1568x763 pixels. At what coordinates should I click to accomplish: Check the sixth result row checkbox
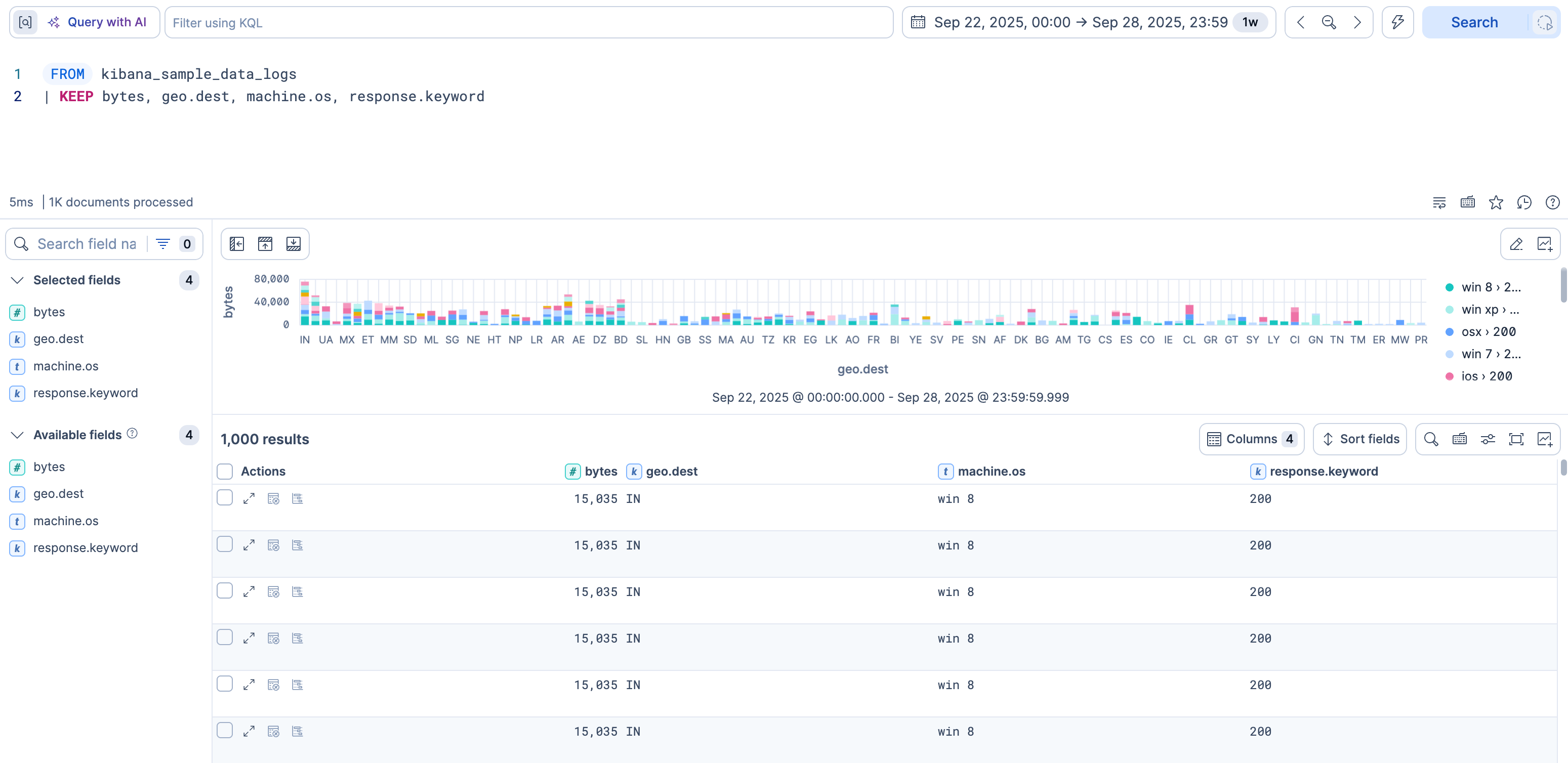pyautogui.click(x=225, y=730)
